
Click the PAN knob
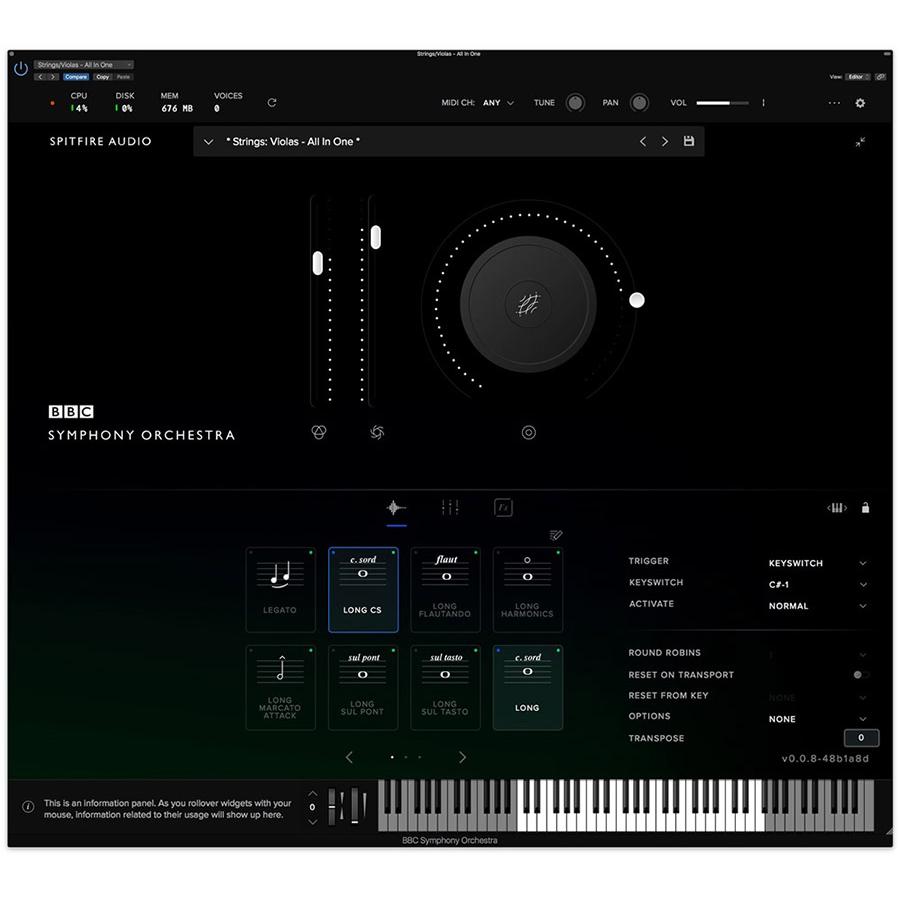(639, 103)
